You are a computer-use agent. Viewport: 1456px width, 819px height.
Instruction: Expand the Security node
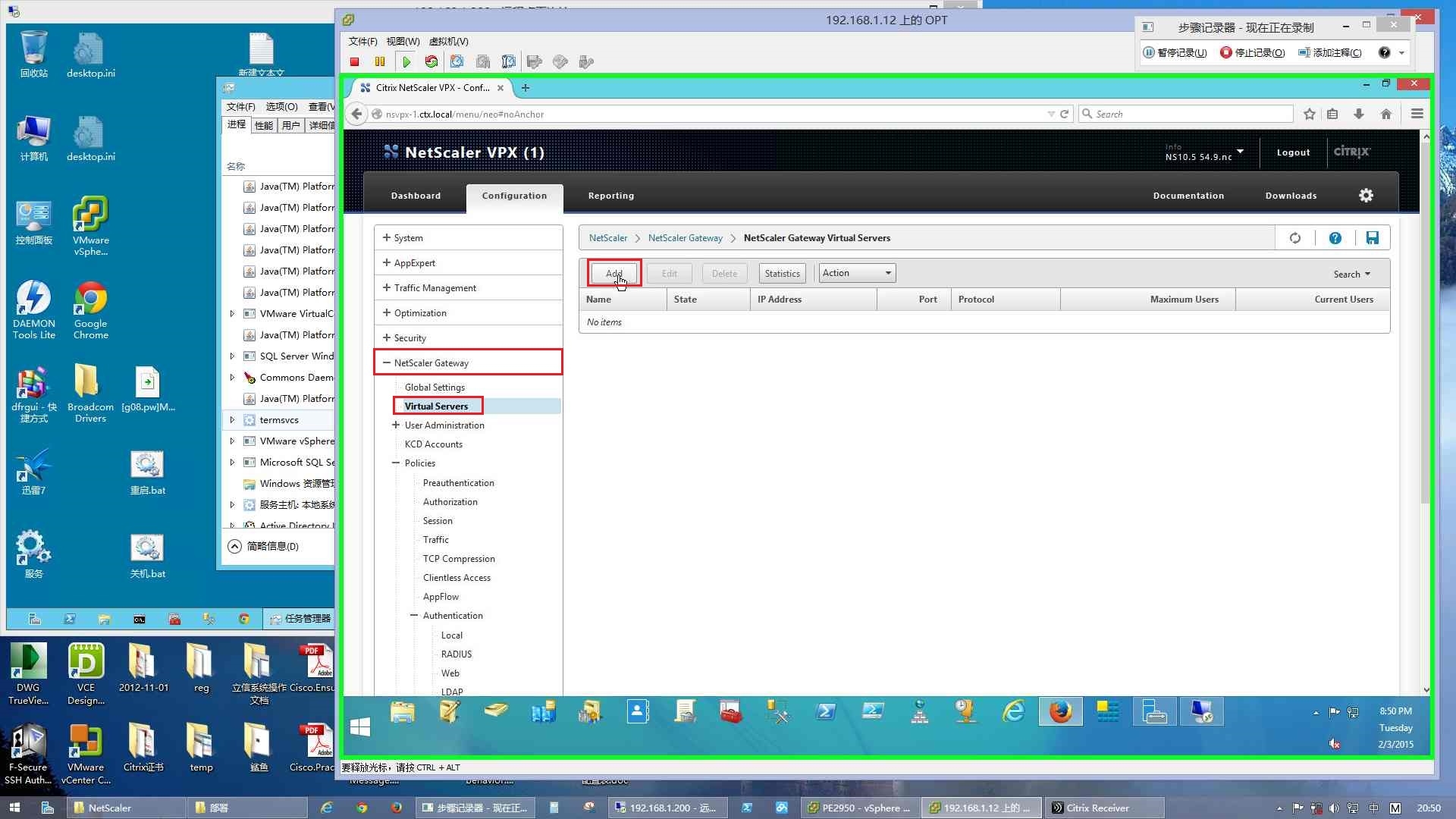coord(387,338)
